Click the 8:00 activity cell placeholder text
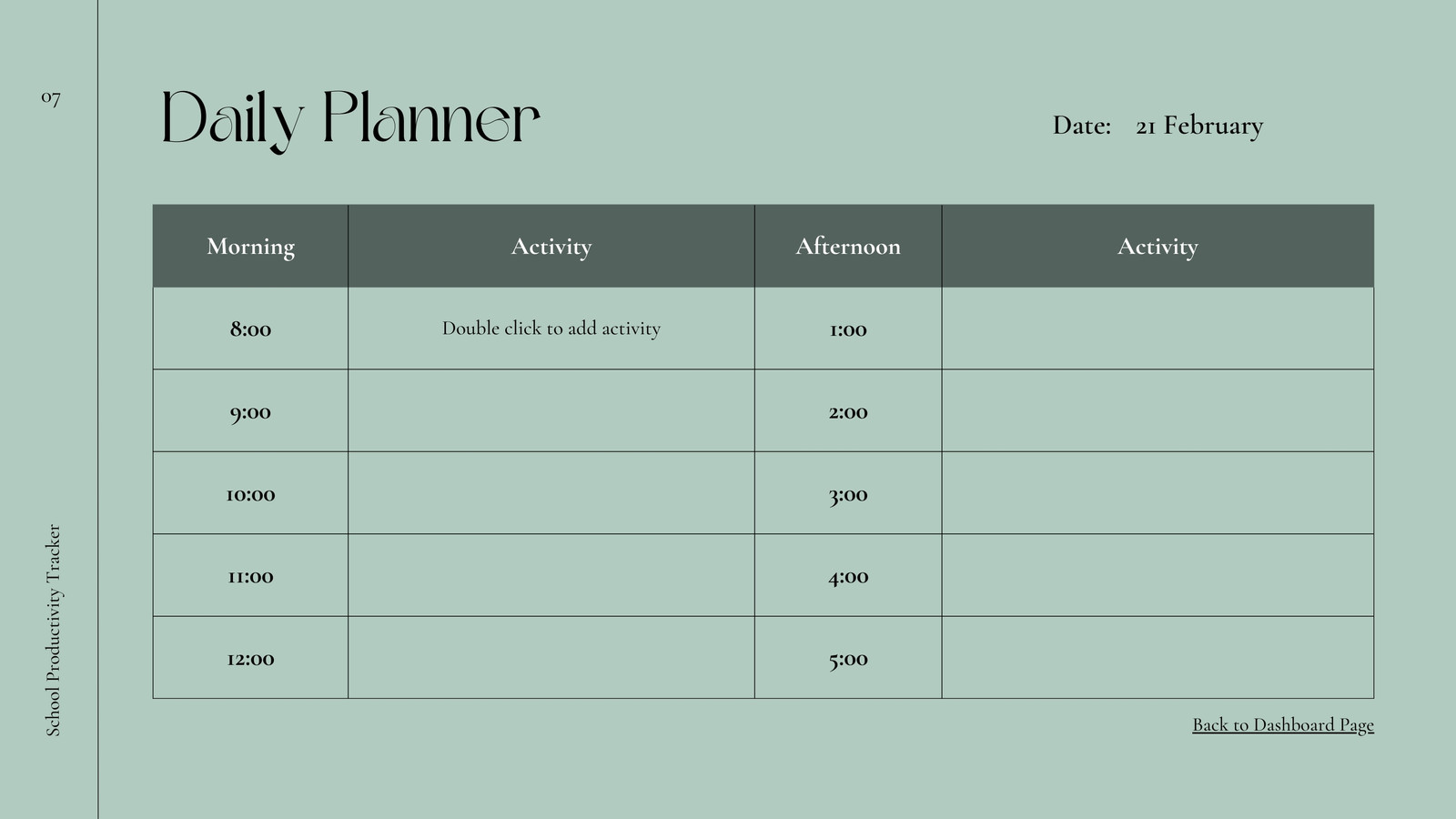The image size is (1456, 819). click(x=551, y=329)
